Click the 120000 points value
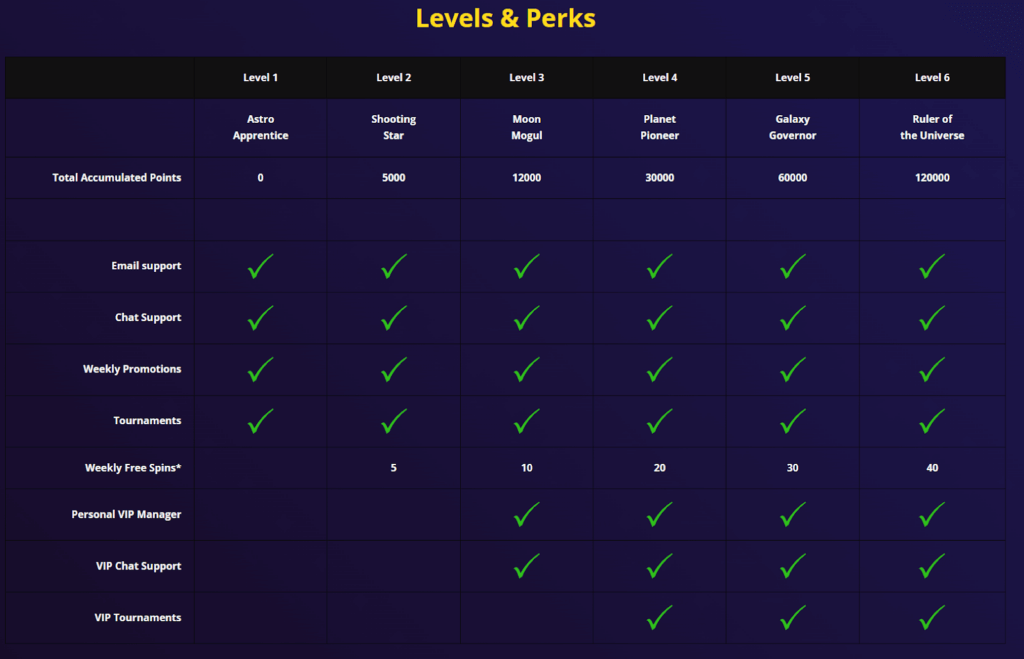 pyautogui.click(x=932, y=177)
